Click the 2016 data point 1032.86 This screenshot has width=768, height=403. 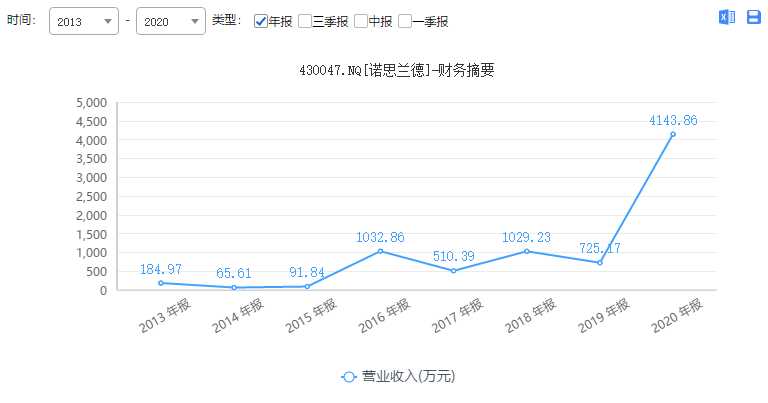point(380,251)
